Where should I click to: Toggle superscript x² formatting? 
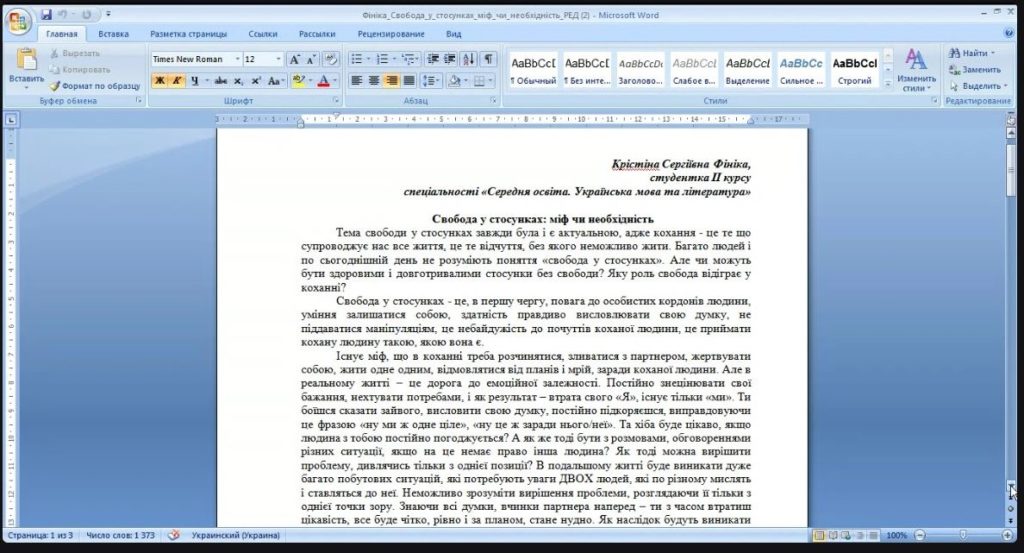255,80
